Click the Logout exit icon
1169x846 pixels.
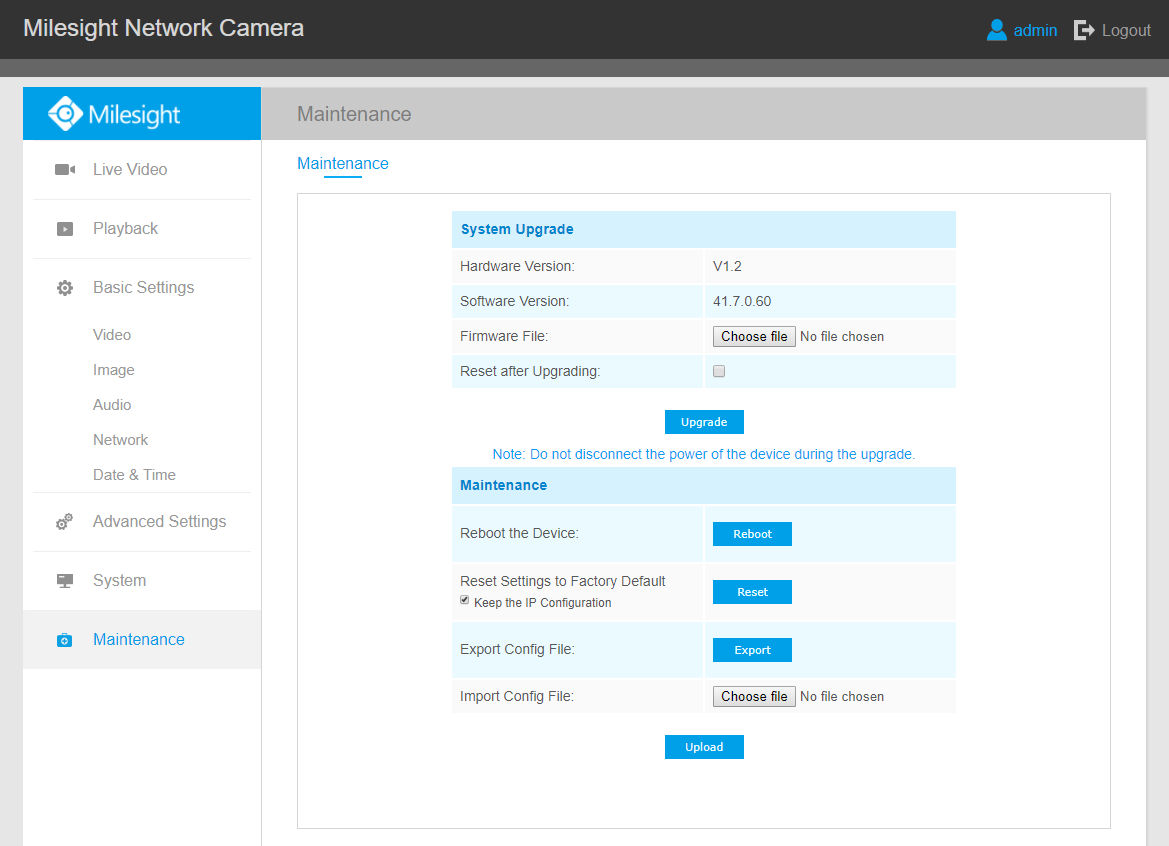[x=1084, y=30]
